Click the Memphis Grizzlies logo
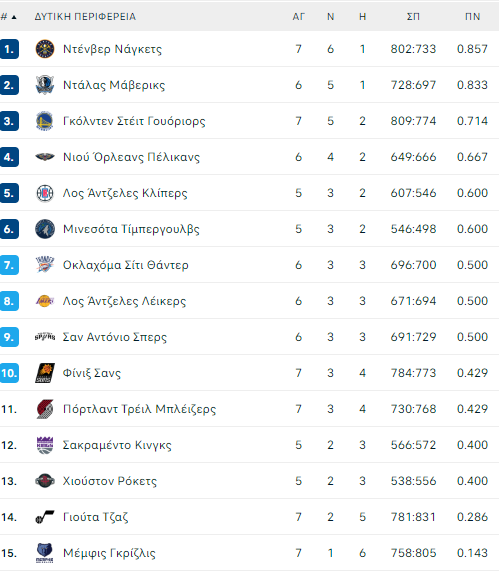The height and width of the screenshot is (573, 499). (x=45, y=553)
